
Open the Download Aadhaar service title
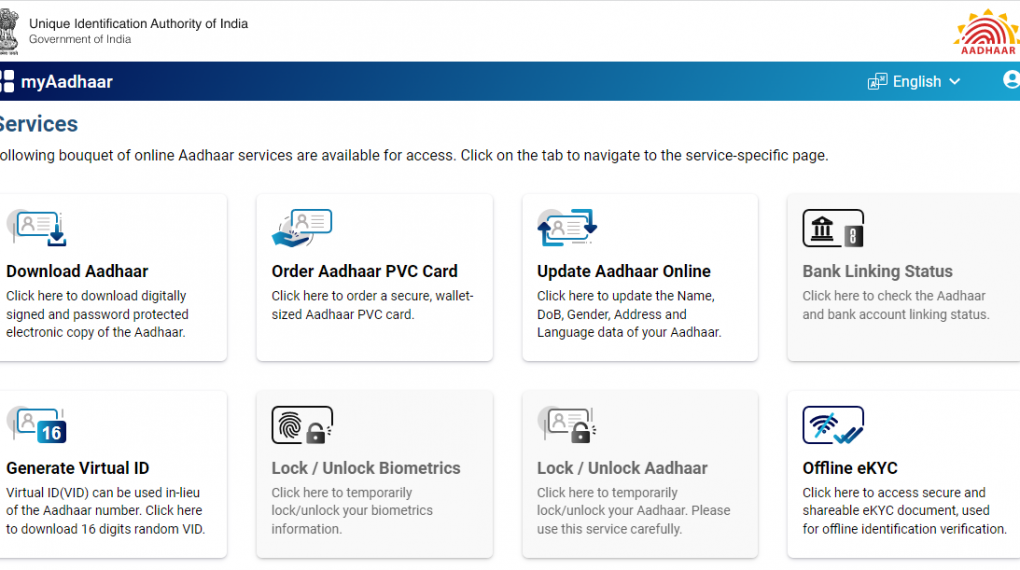tap(77, 271)
